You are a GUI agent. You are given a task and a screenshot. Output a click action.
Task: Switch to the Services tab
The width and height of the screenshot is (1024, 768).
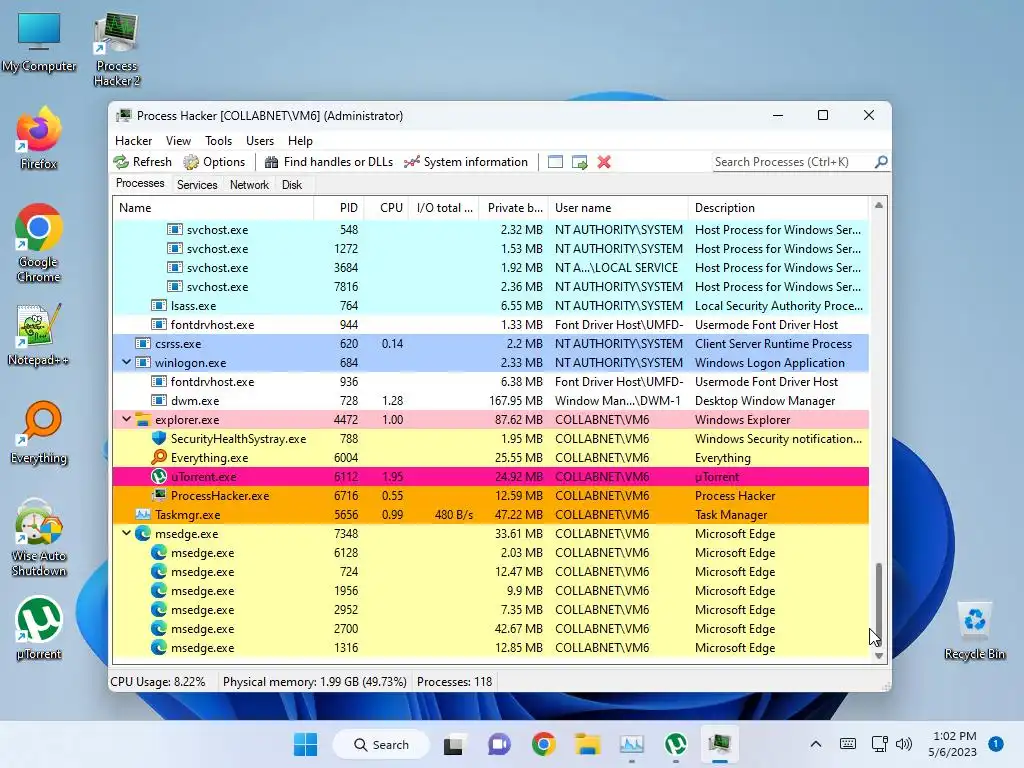click(x=197, y=185)
